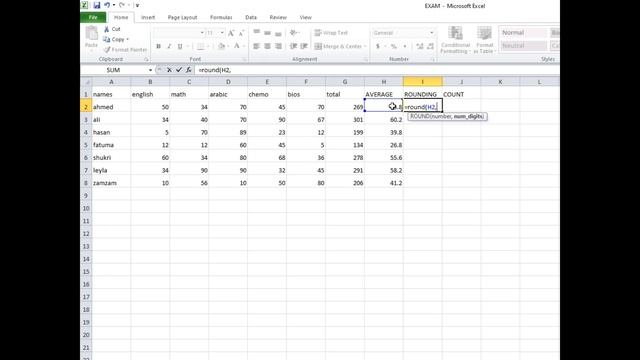Select the Select All corner button
Viewport: 640px width, 360px height.
(86, 82)
